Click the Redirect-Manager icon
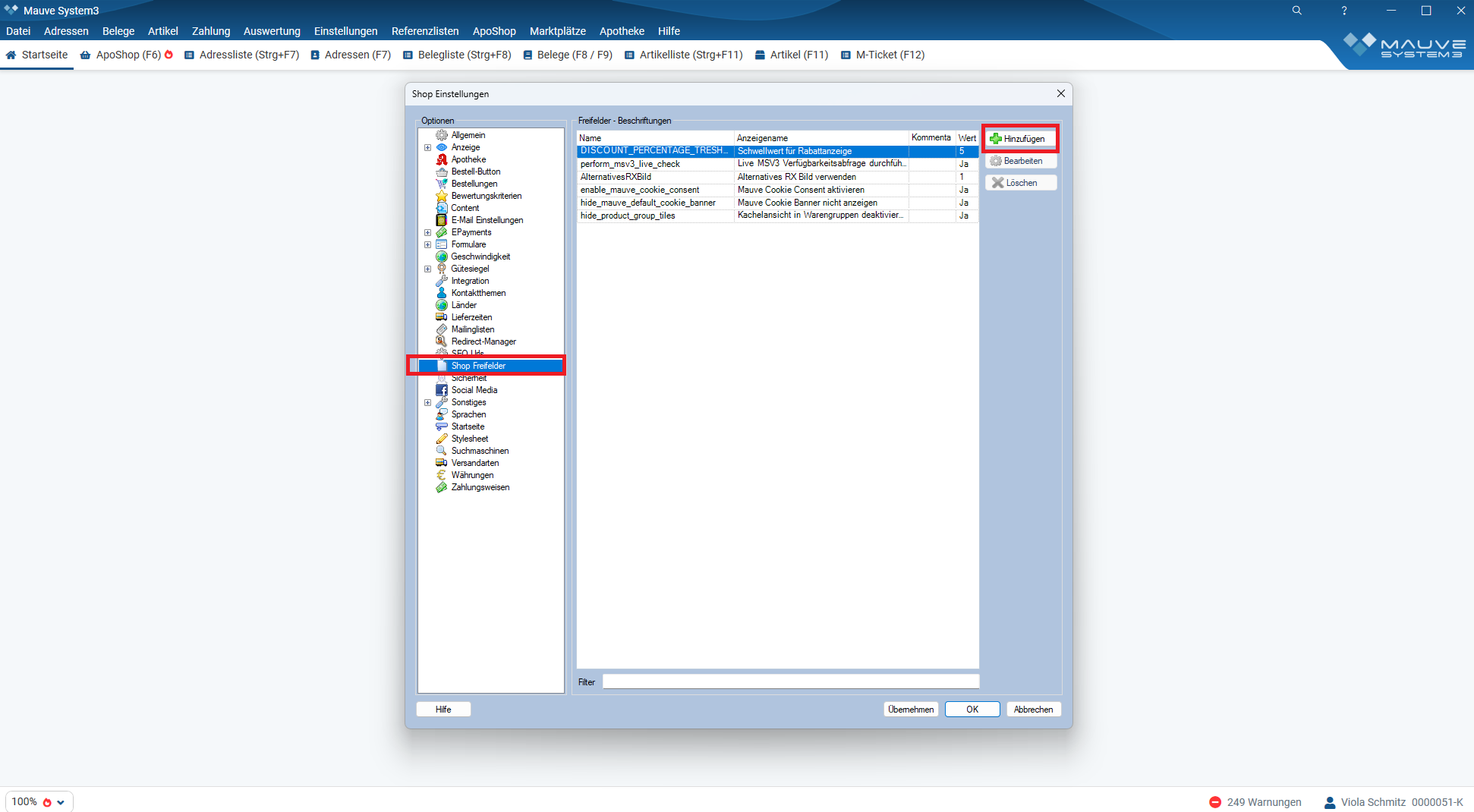 442,341
